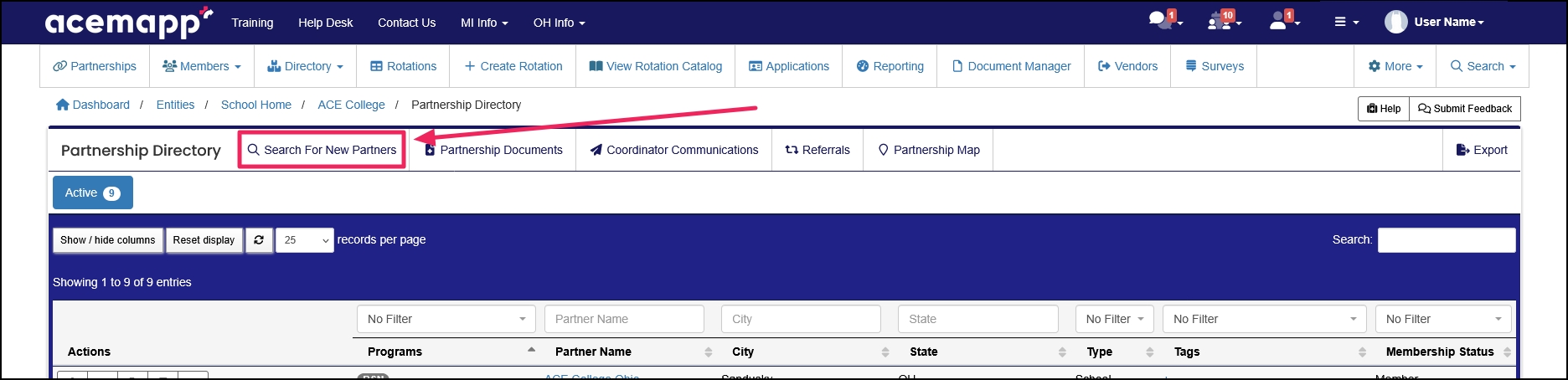Open Rotations in the navigation bar
1568x380 pixels.
[403, 66]
